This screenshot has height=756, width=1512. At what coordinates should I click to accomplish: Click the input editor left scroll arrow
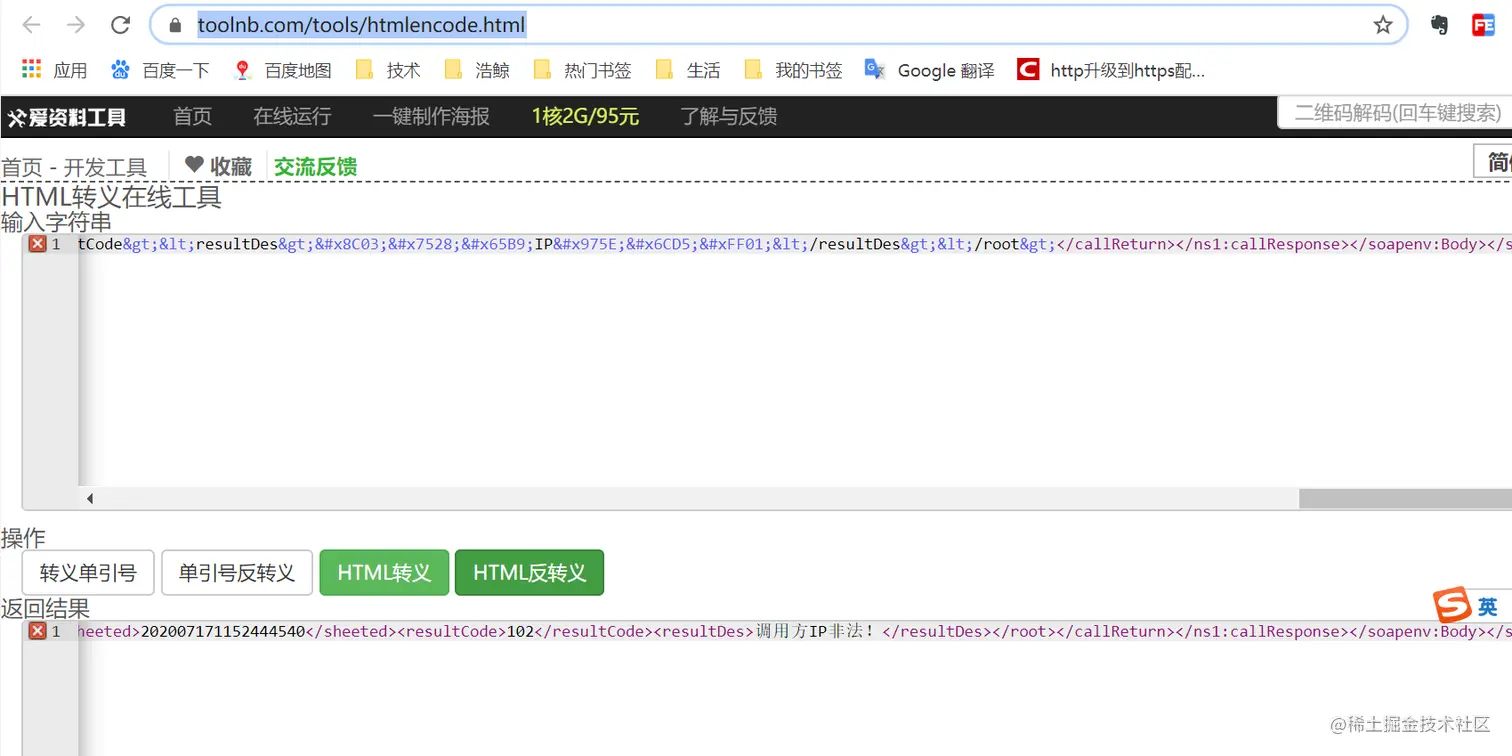click(x=90, y=498)
